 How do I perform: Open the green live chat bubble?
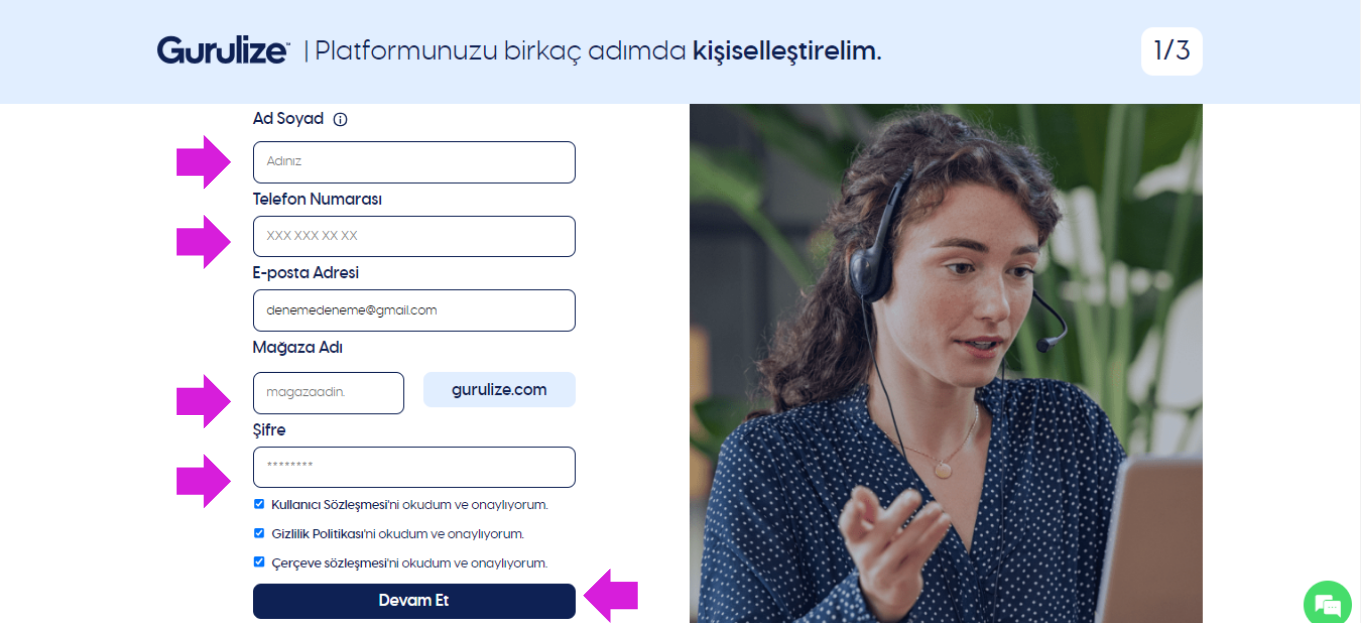point(1328,603)
